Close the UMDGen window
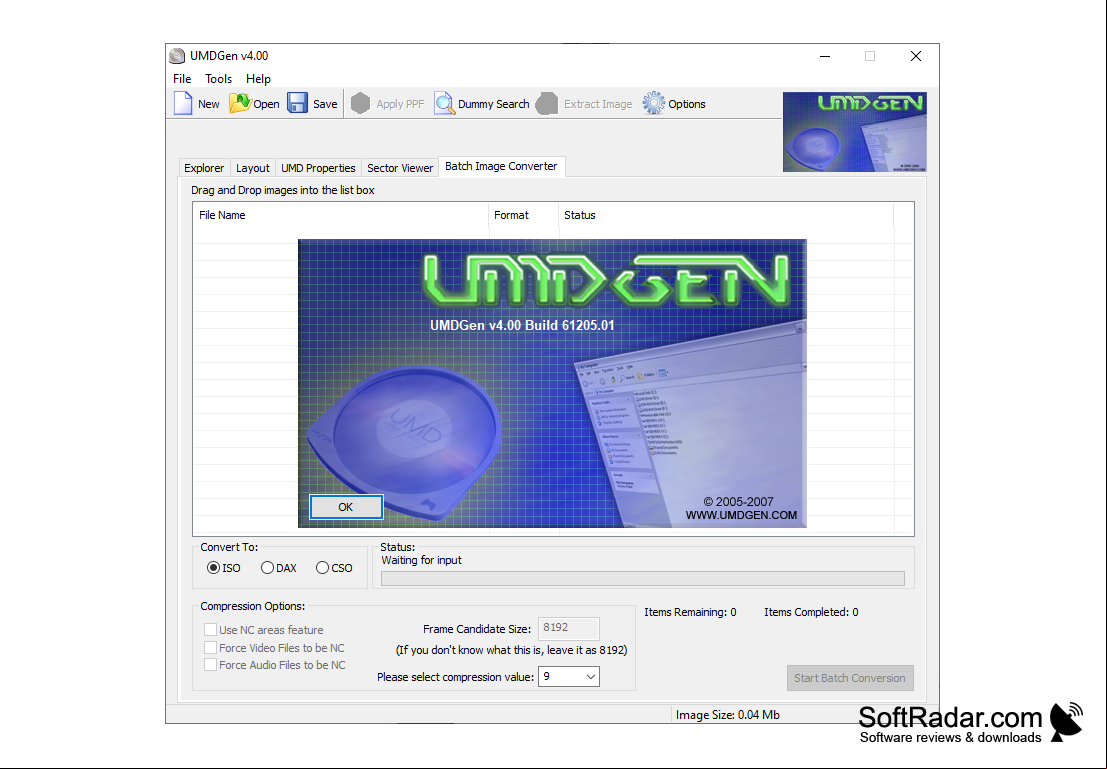The height and width of the screenshot is (769, 1107). tap(916, 56)
